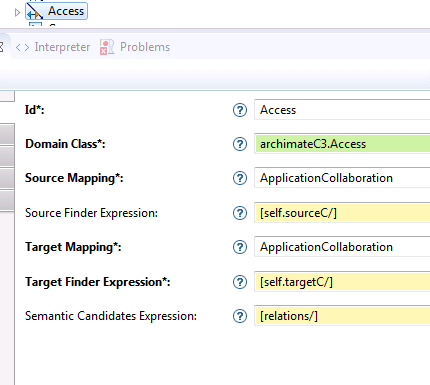Expand the Access tree node
Screen dimensions: 430x385
click(x=17, y=13)
